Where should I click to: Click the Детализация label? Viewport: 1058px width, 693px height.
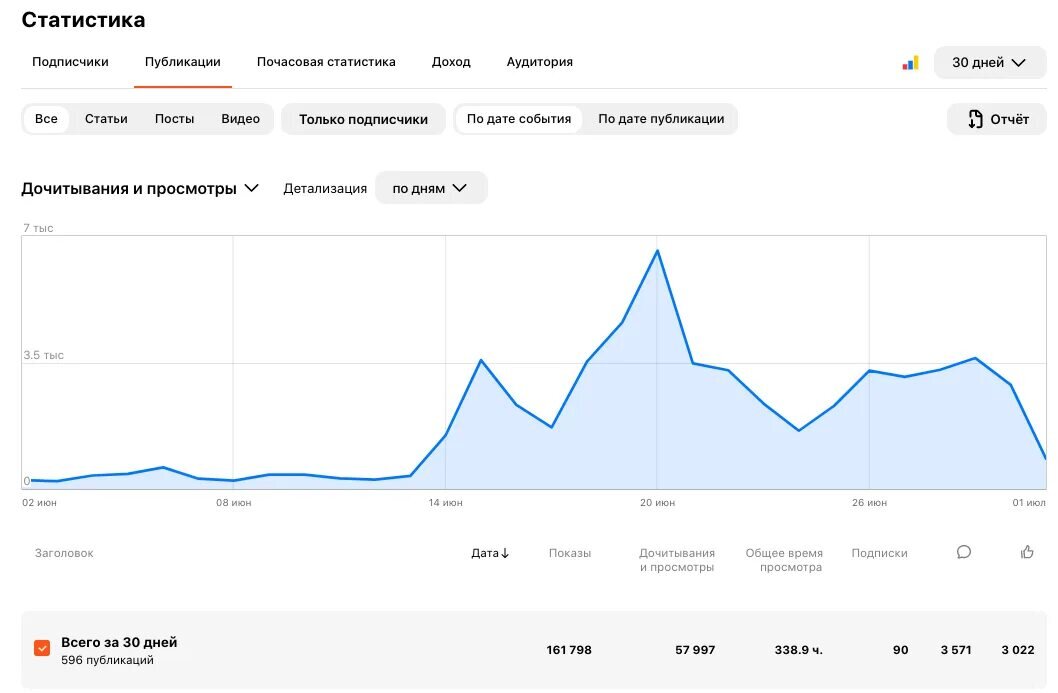click(x=325, y=188)
